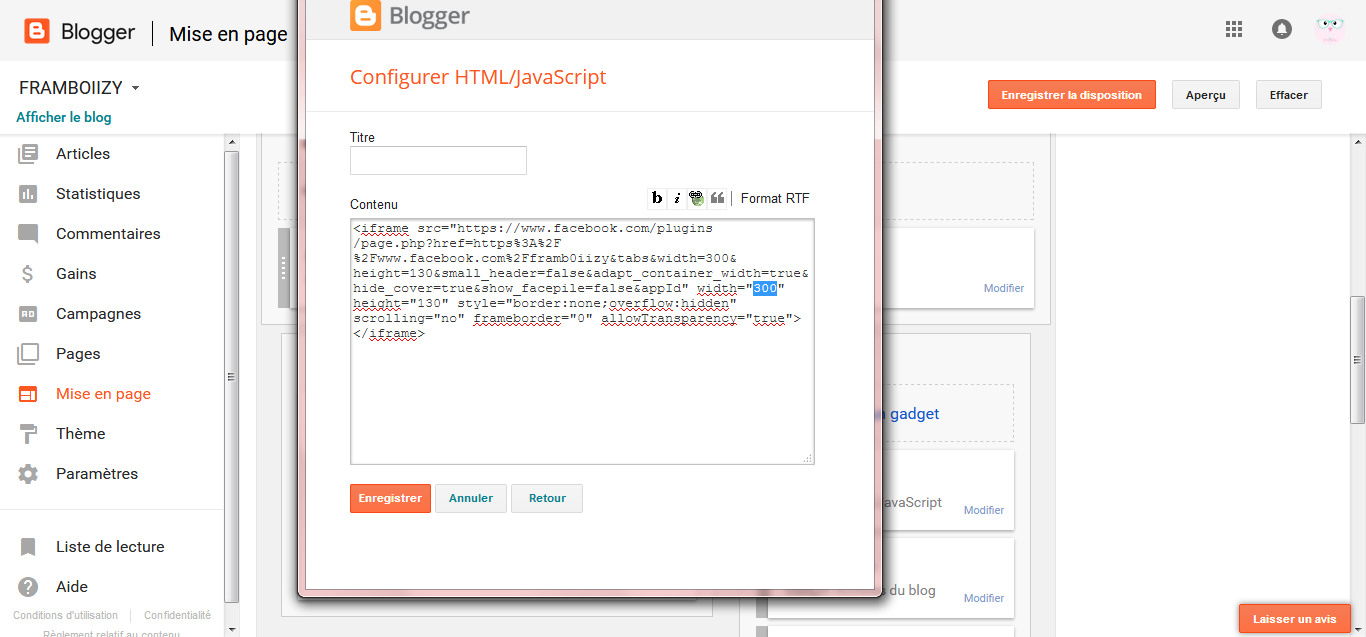Click the Statistiques bar chart icon
The height and width of the screenshot is (637, 1366).
click(28, 194)
